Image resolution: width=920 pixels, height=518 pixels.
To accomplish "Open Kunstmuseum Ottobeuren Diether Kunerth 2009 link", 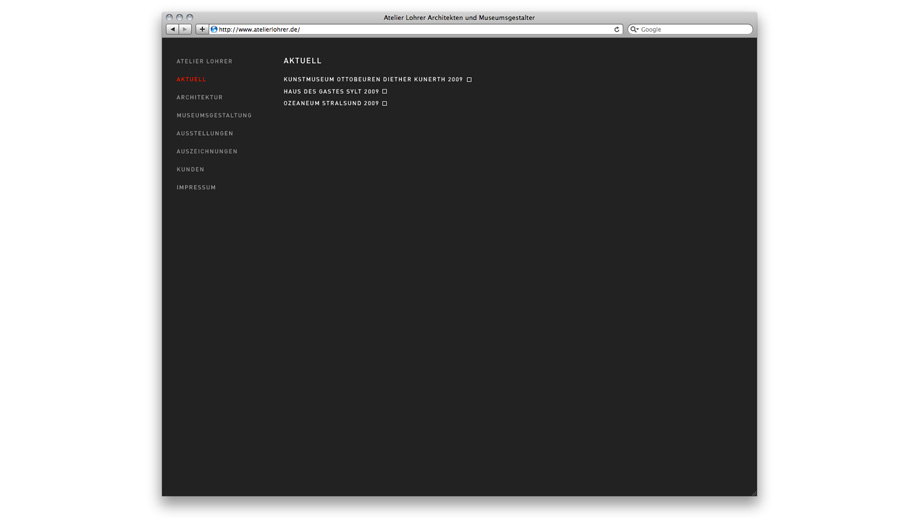I will 373,80.
